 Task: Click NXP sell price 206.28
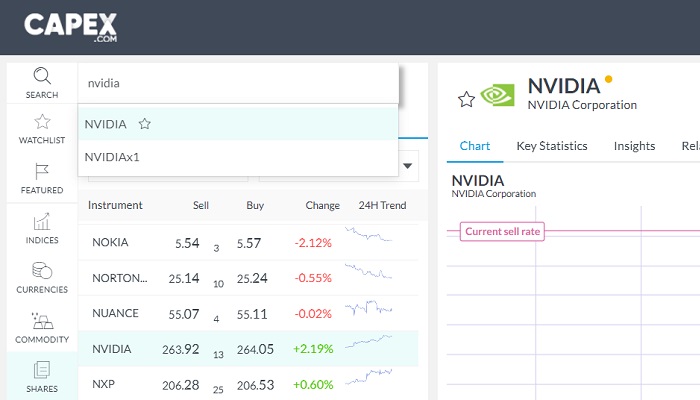180,385
